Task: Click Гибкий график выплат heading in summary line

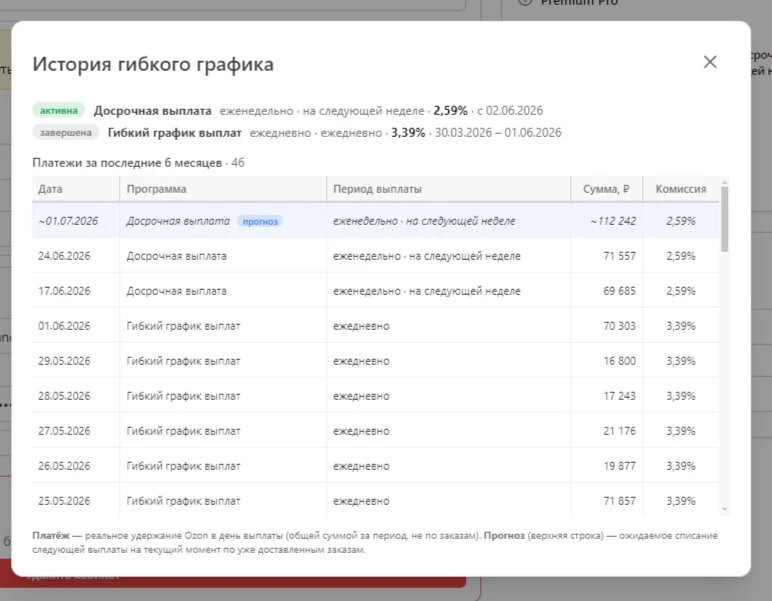Action: (174, 133)
